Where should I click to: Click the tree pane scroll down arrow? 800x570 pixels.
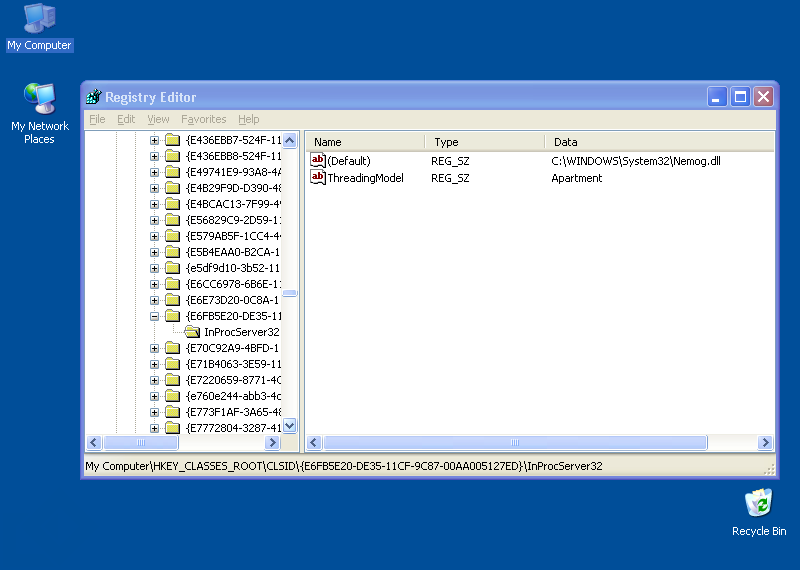coord(289,426)
